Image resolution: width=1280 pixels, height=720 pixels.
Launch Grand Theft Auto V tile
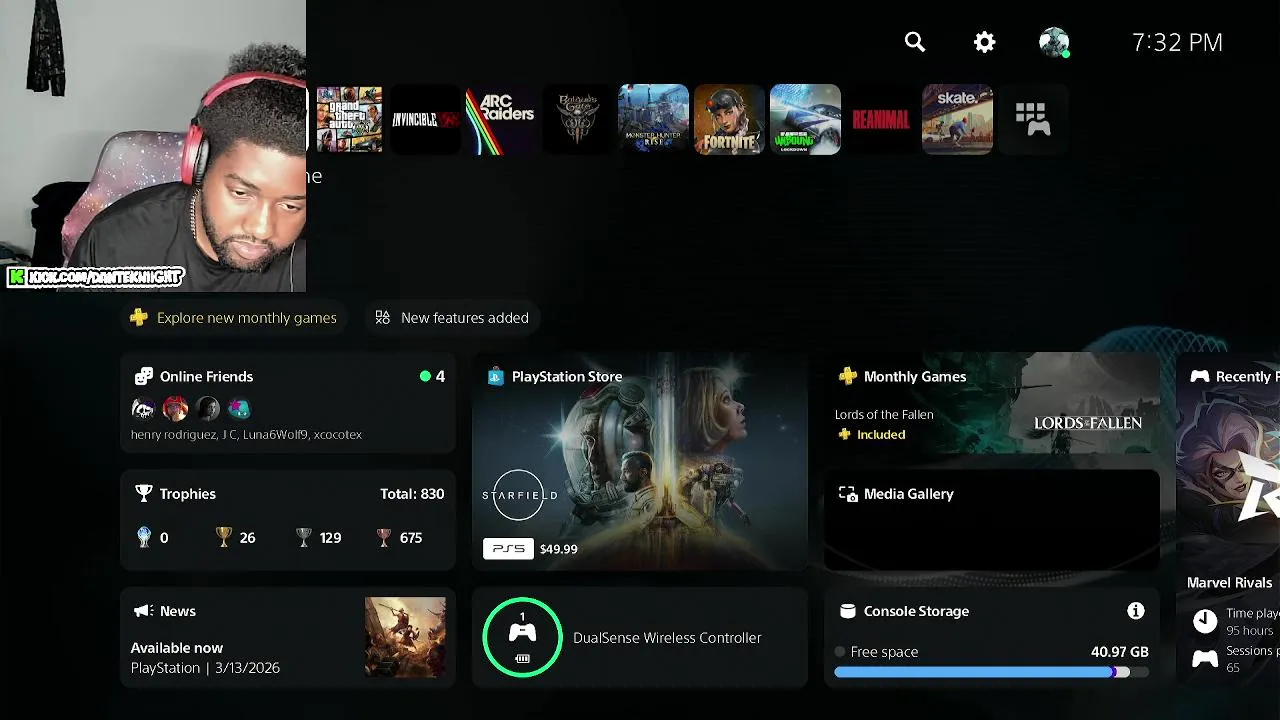349,119
